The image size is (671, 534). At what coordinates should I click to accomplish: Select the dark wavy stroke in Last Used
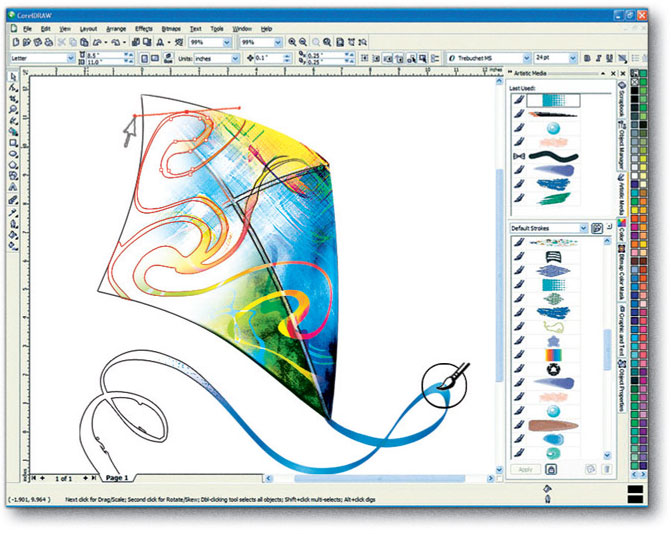553,156
